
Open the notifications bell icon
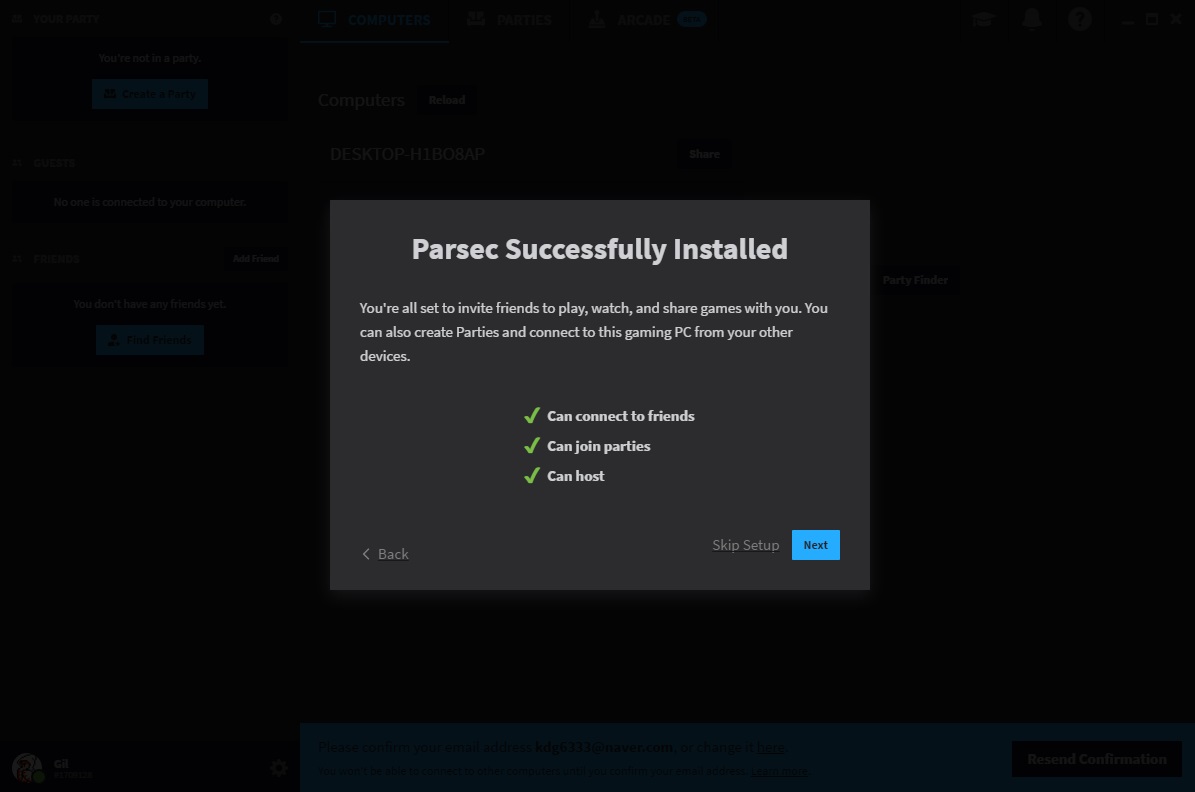coord(1031,19)
